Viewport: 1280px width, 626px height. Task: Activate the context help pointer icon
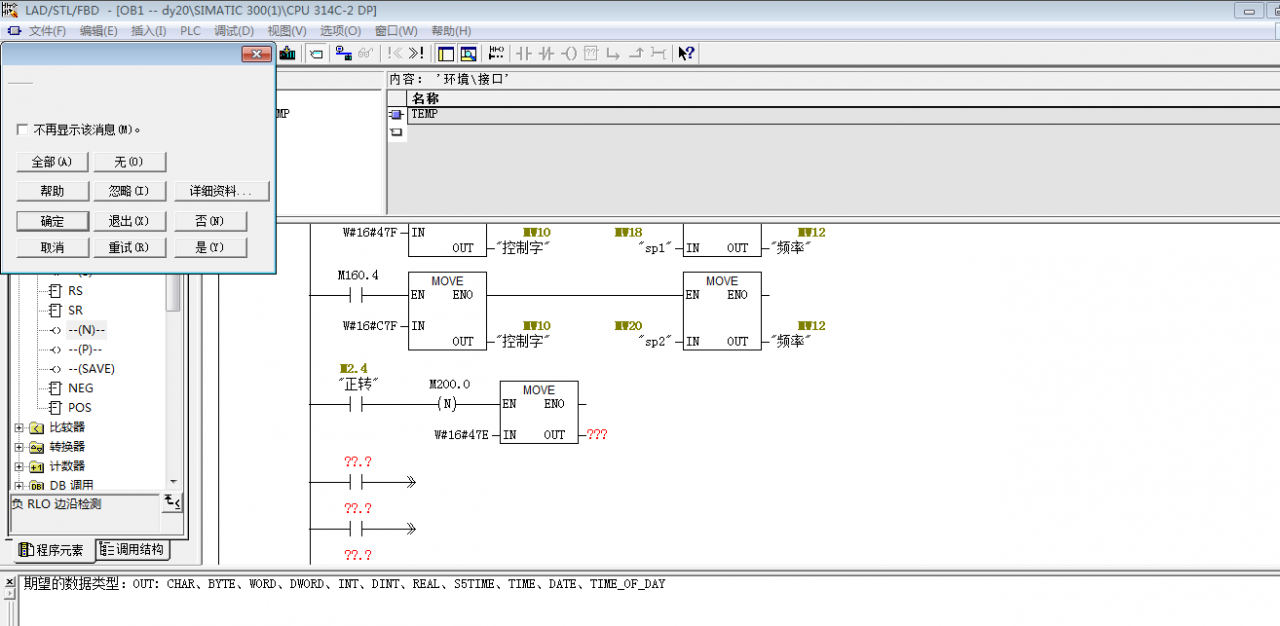(686, 53)
